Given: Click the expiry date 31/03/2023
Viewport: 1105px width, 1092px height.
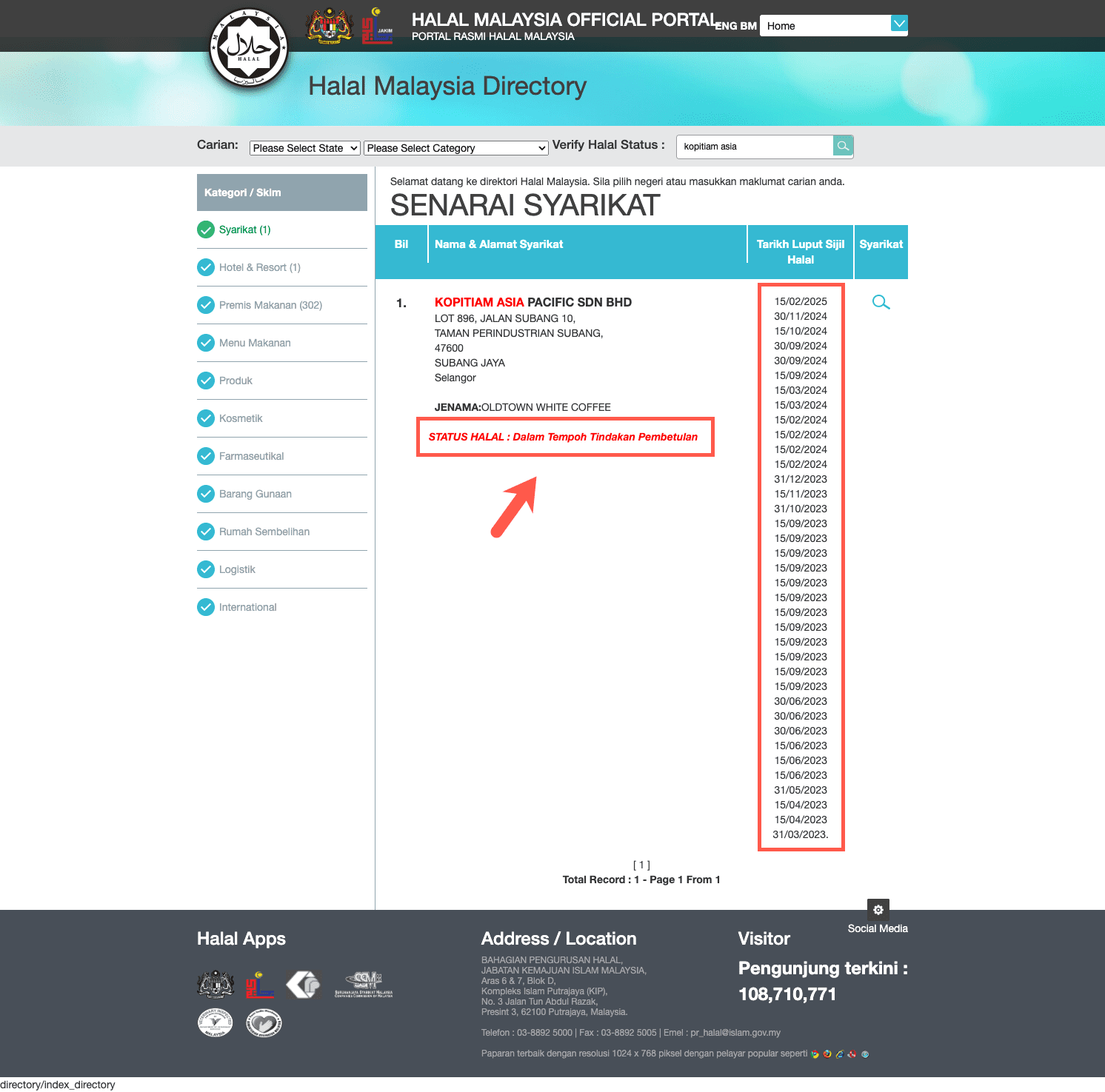Looking at the screenshot, I should pos(801,834).
